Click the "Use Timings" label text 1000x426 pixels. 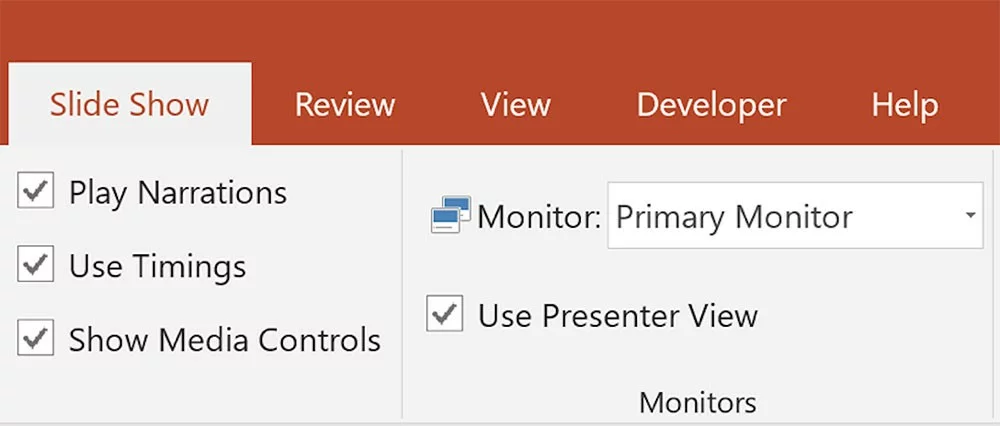tap(157, 266)
